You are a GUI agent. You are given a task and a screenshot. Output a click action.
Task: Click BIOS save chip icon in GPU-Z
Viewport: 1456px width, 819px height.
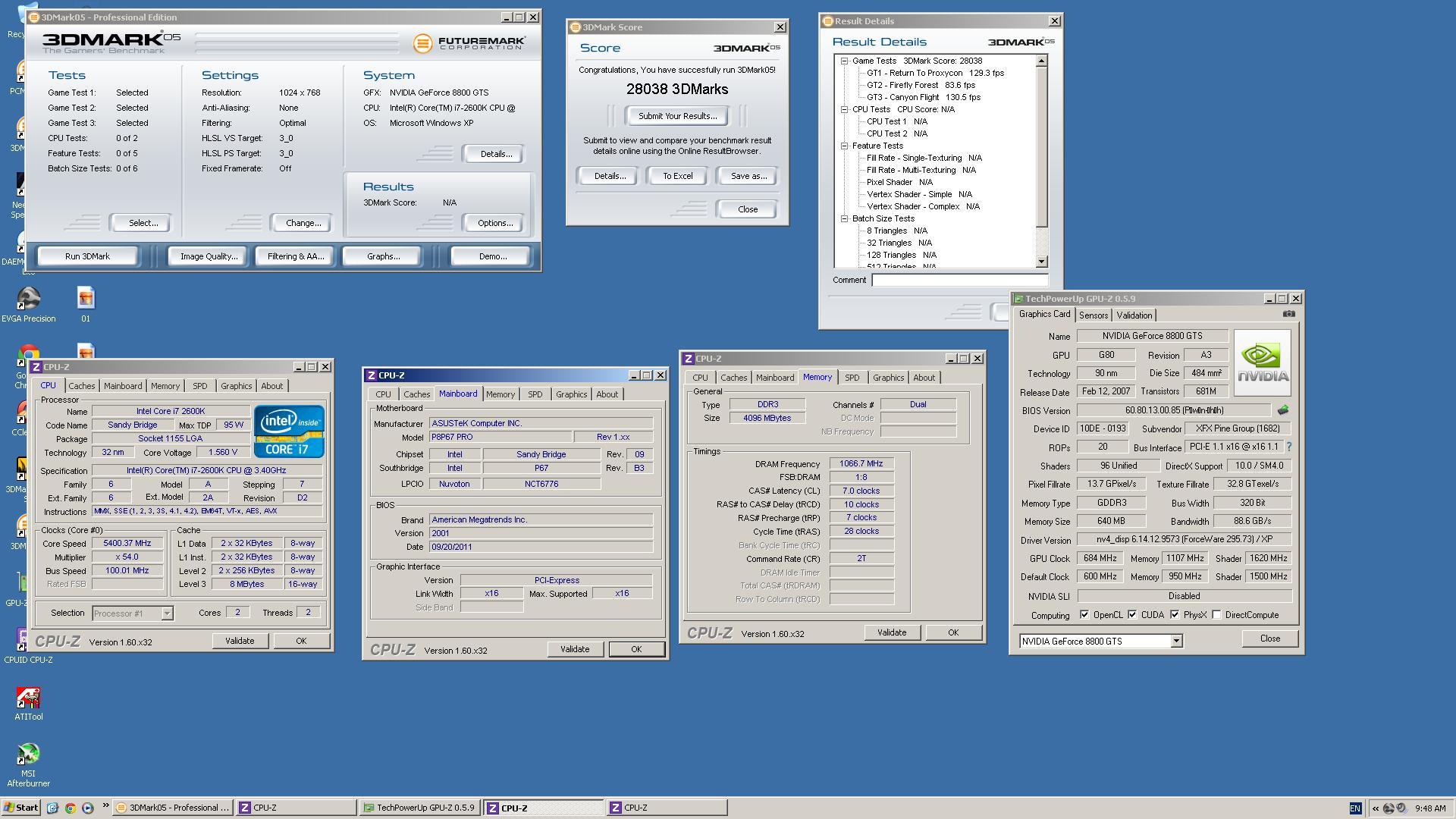pos(1282,410)
